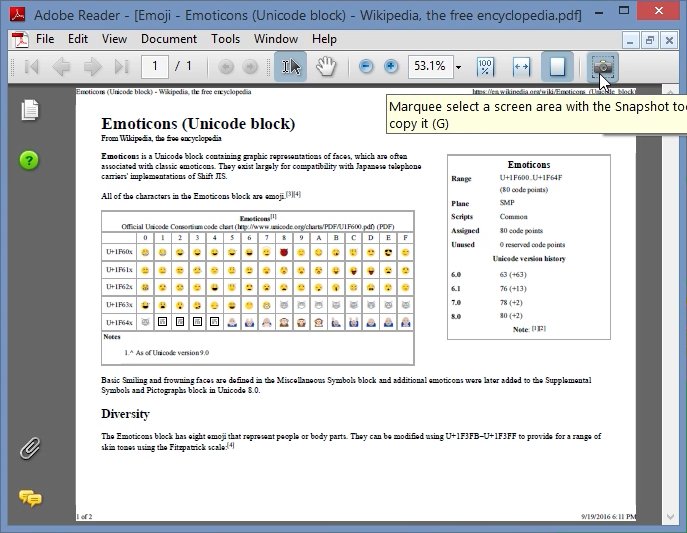Screen dimensions: 687x533
Task: Click the Range value U+1F600..U+1F64F
Action: 531,178
